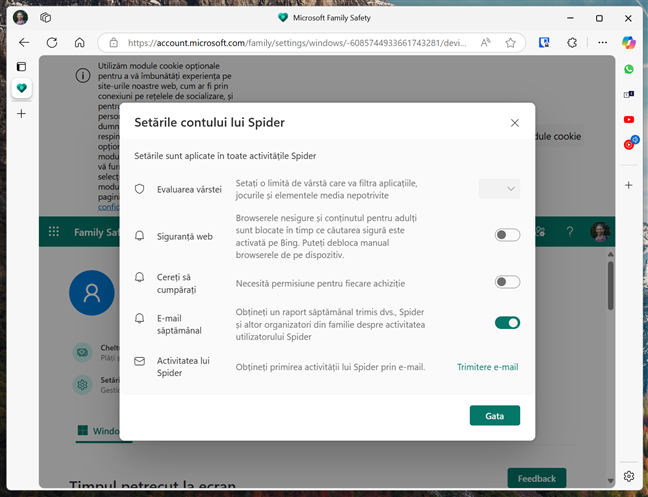Screen dimensions: 648x497
Task: Open the Extensions puzzle icon
Action: (572, 43)
